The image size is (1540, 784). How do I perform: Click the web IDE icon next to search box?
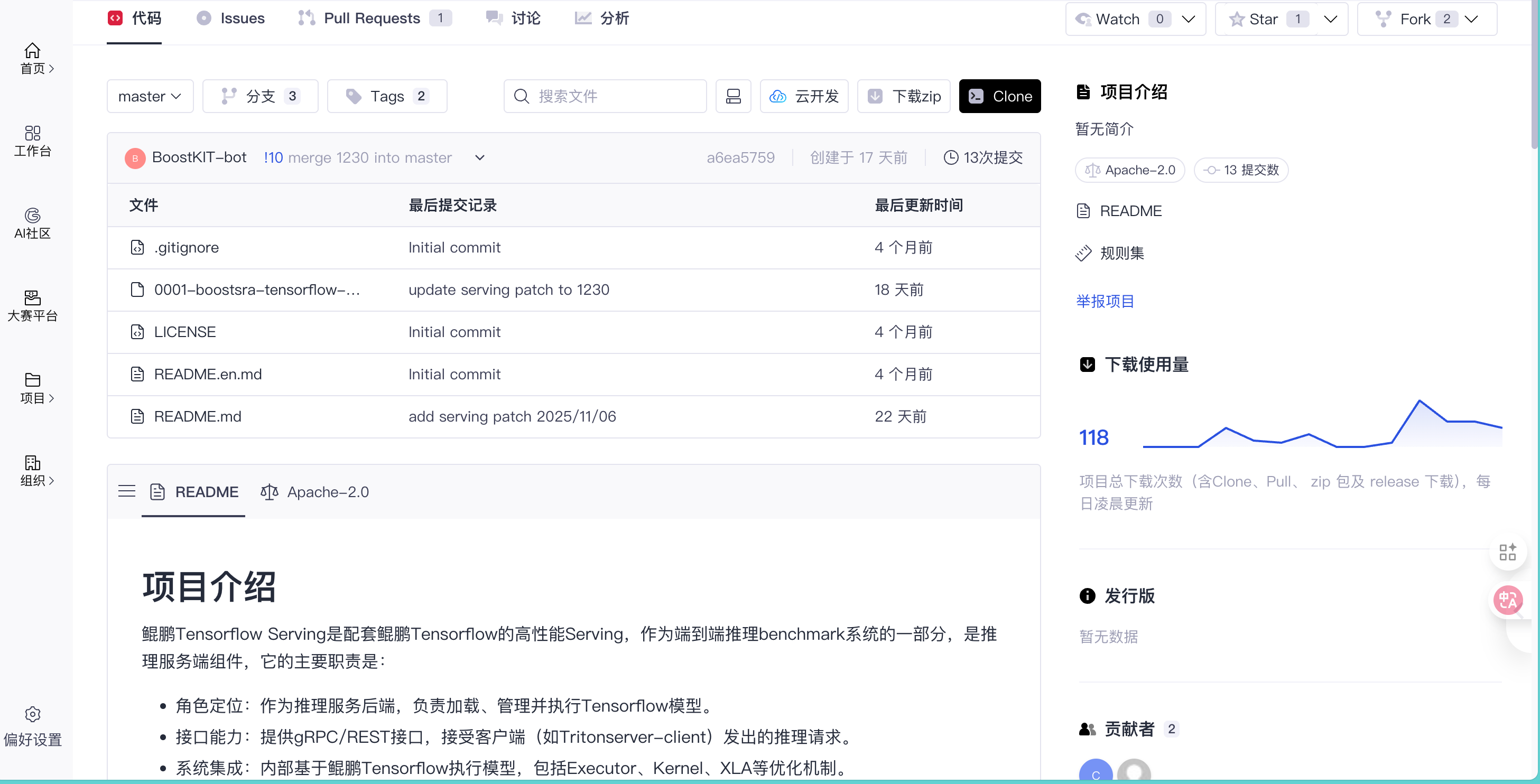click(733, 96)
